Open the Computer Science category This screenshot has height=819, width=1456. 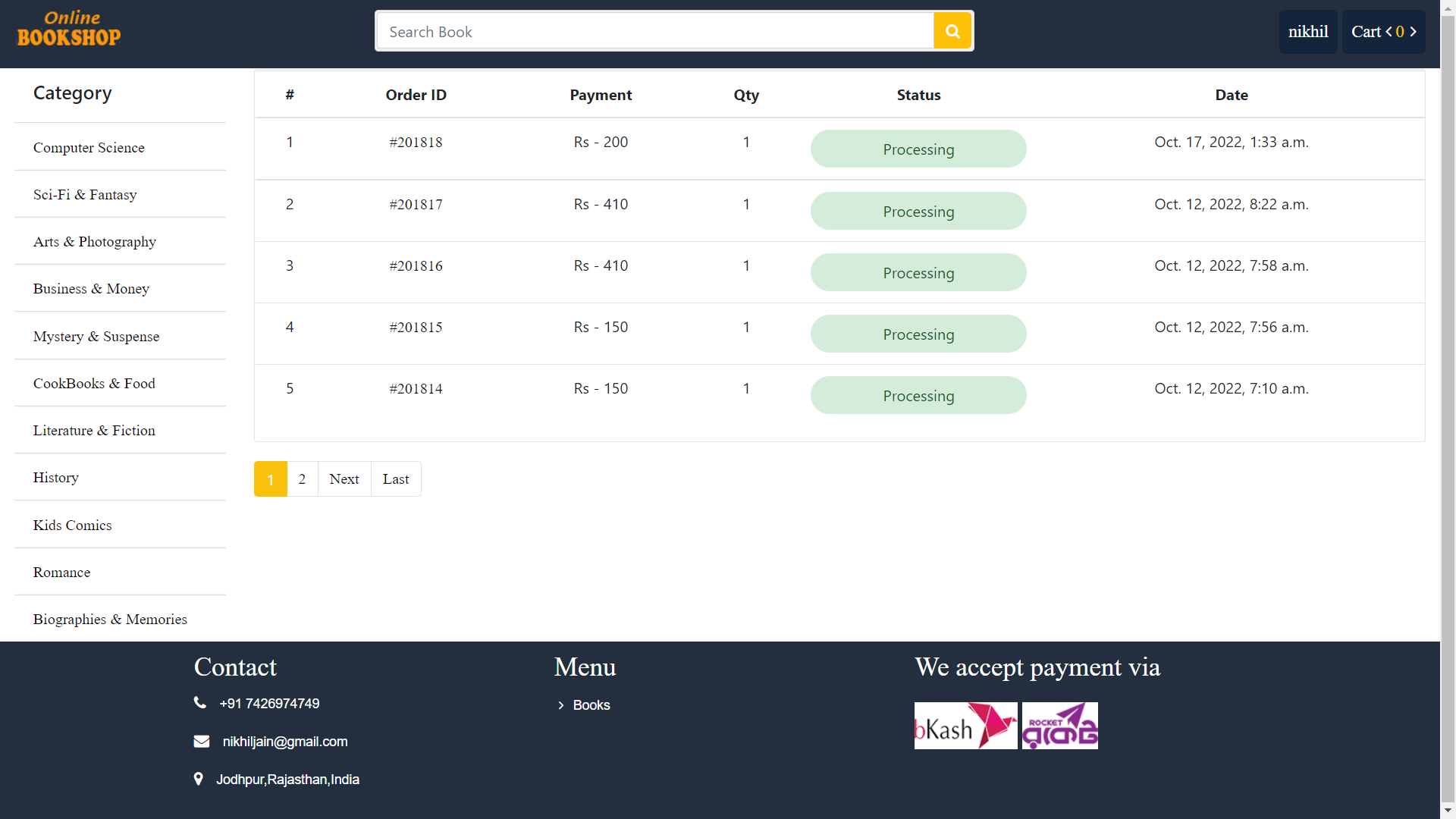pos(89,148)
